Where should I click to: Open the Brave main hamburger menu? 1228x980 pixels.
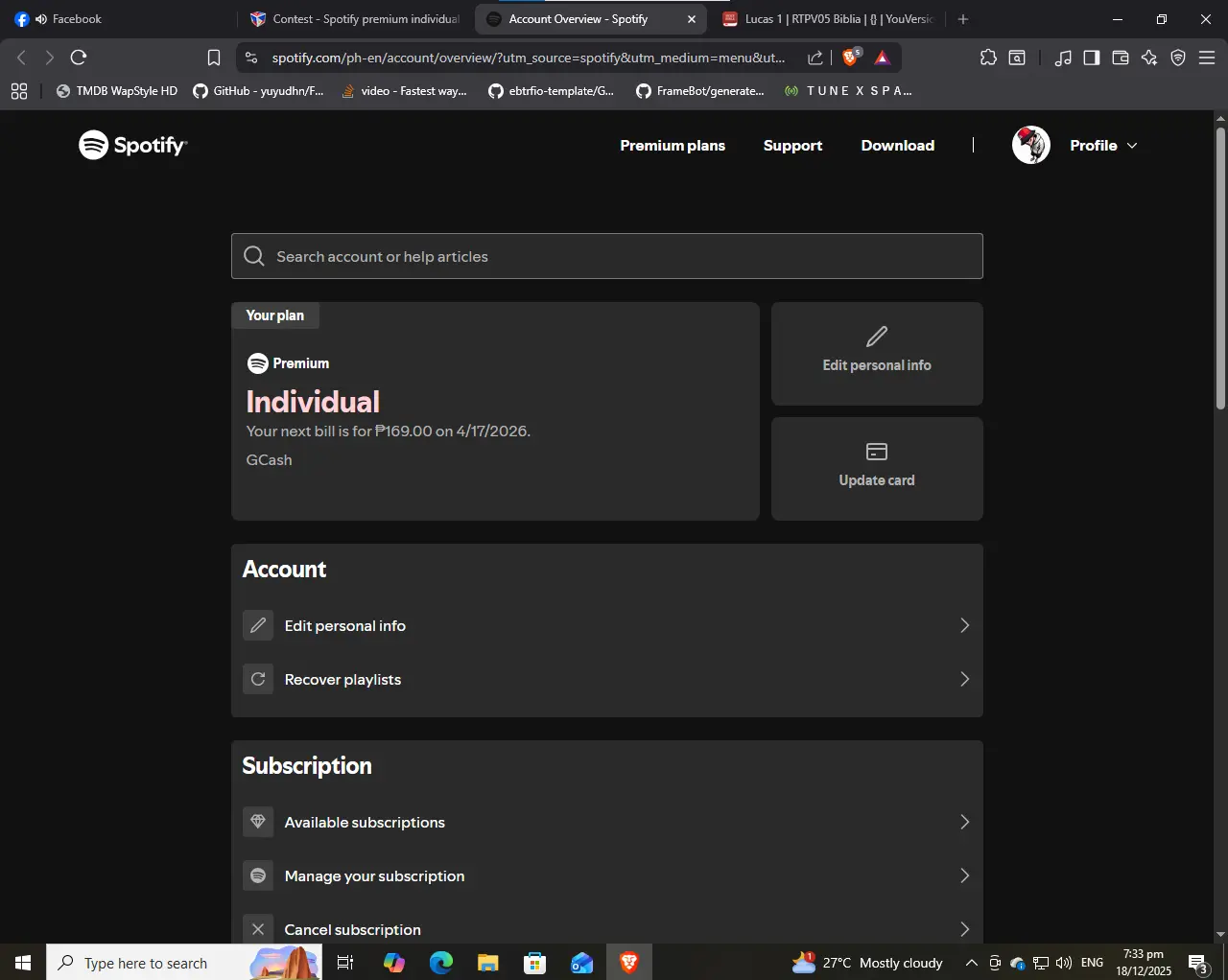pos(1207,58)
